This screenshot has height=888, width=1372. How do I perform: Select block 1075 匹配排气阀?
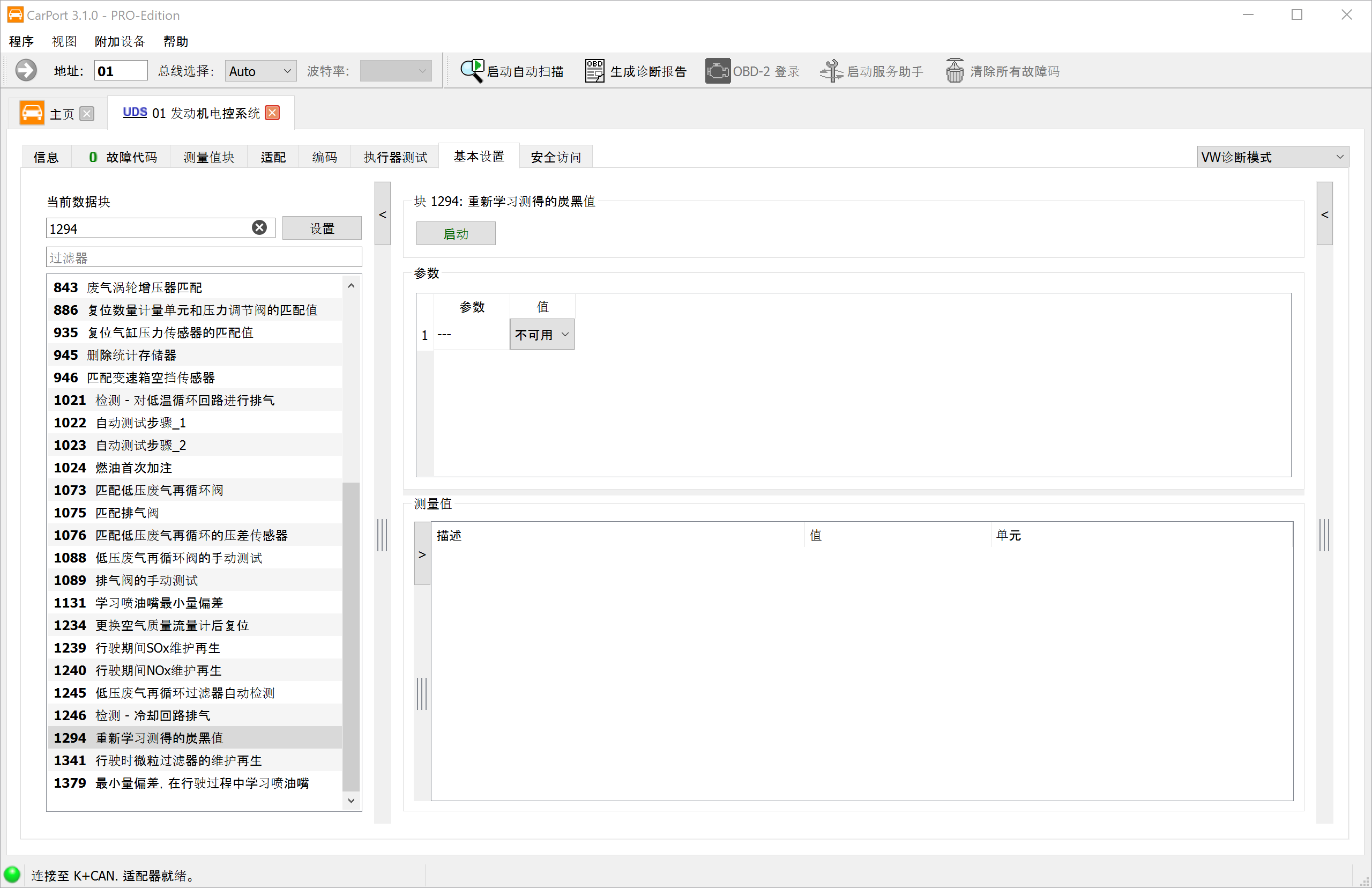(195, 513)
